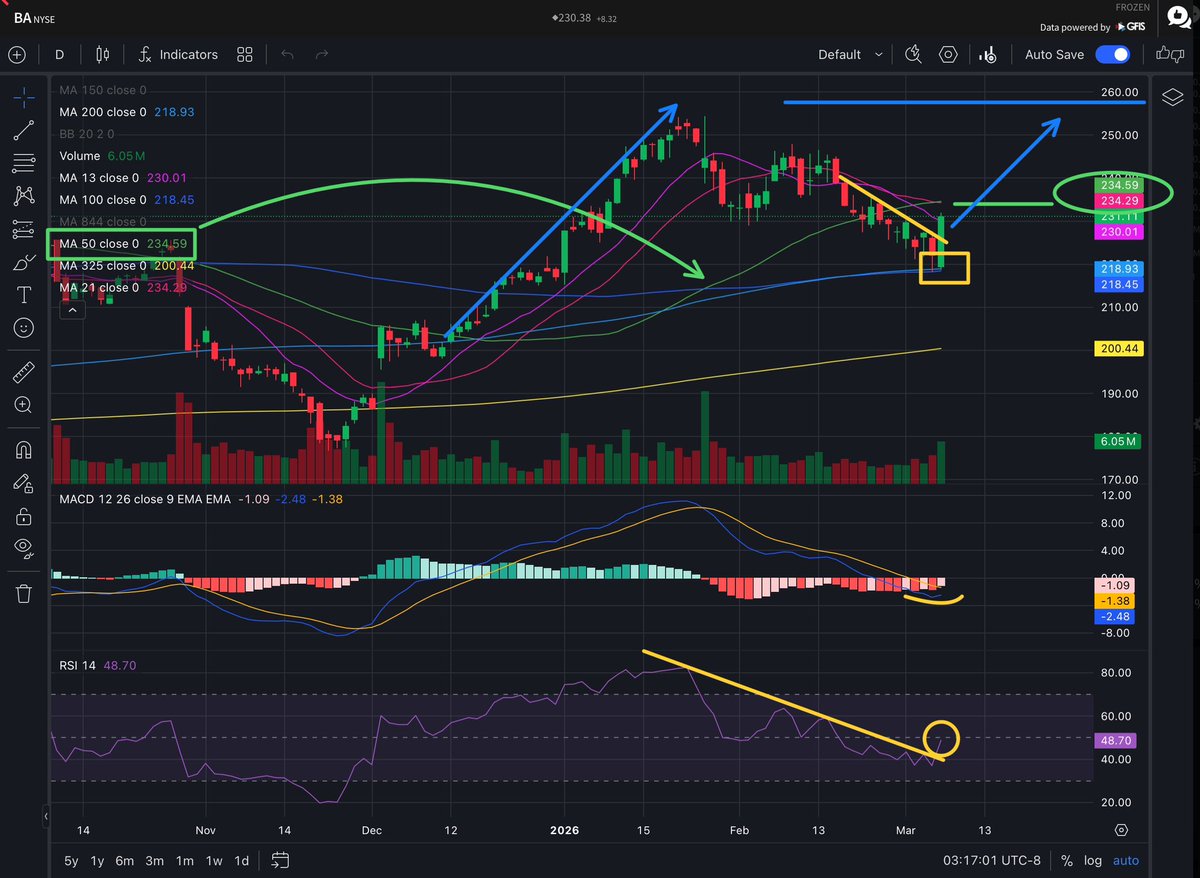Select the 5y time range

[x=72, y=860]
